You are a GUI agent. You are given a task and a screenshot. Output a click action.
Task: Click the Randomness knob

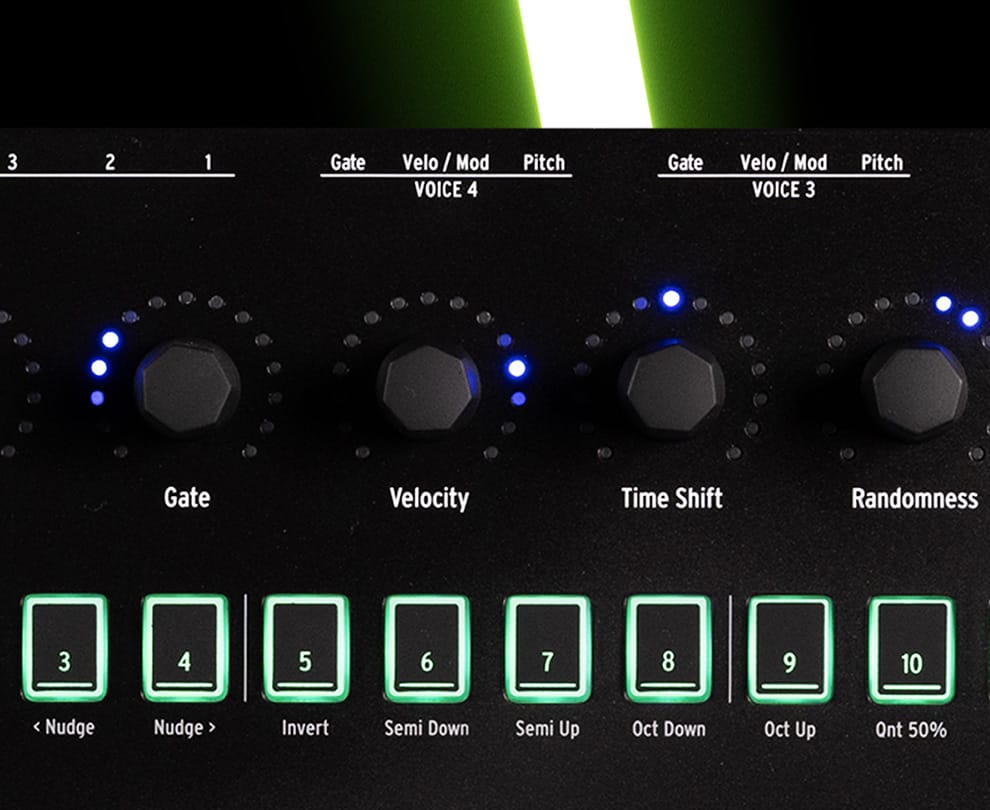click(914, 390)
